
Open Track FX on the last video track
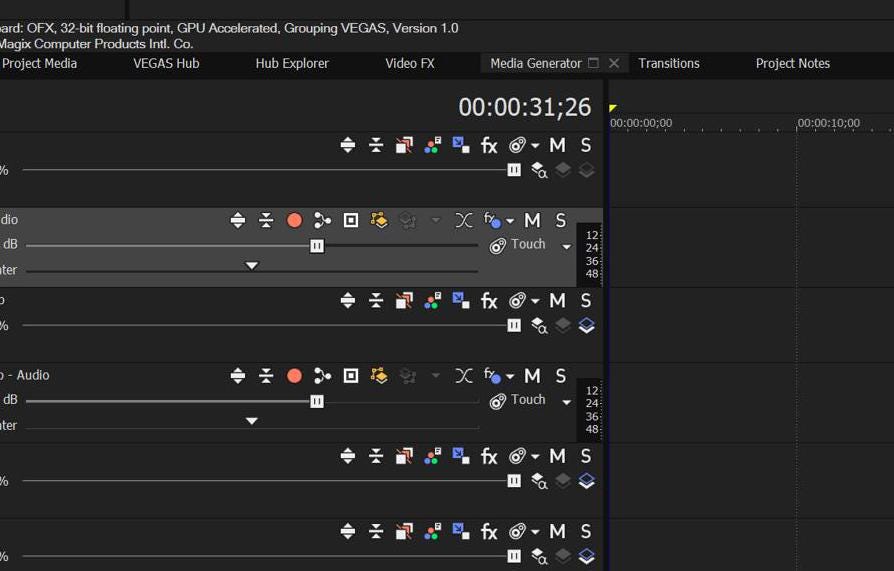pos(489,532)
